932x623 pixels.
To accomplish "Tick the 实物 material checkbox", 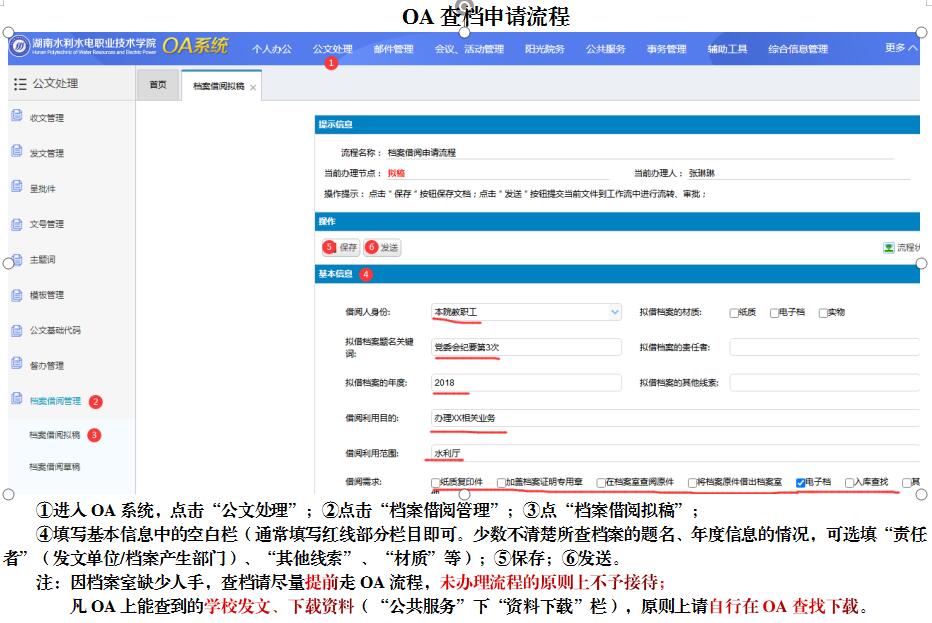I will 823,313.
